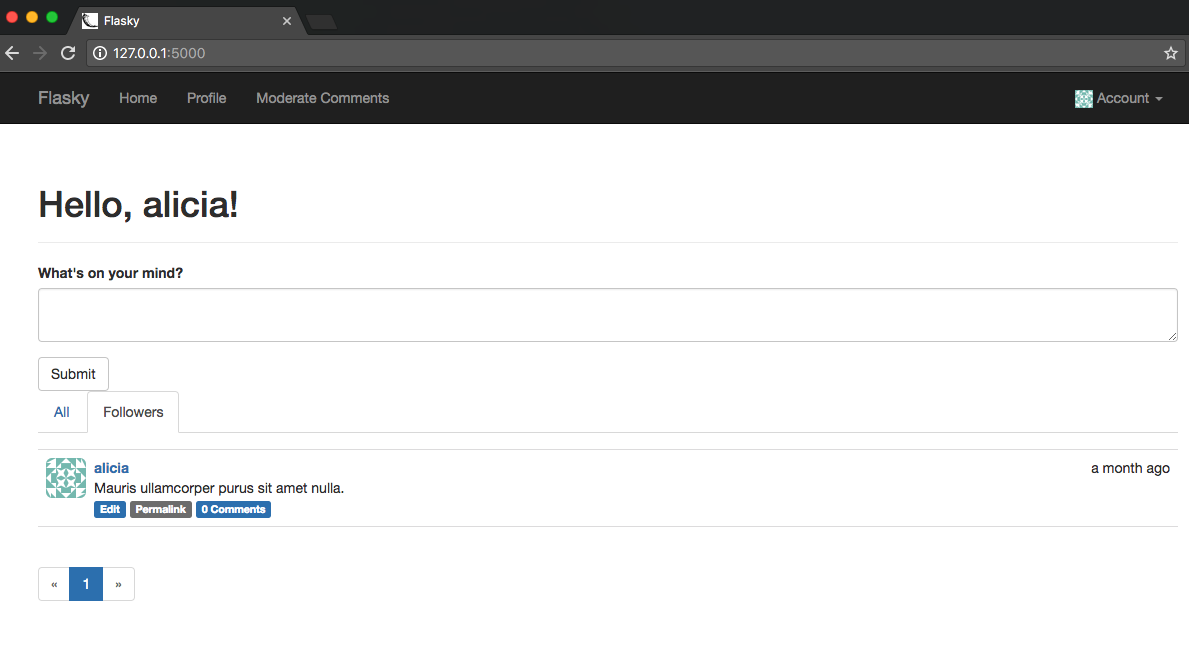Go to next page with » arrow

point(118,585)
